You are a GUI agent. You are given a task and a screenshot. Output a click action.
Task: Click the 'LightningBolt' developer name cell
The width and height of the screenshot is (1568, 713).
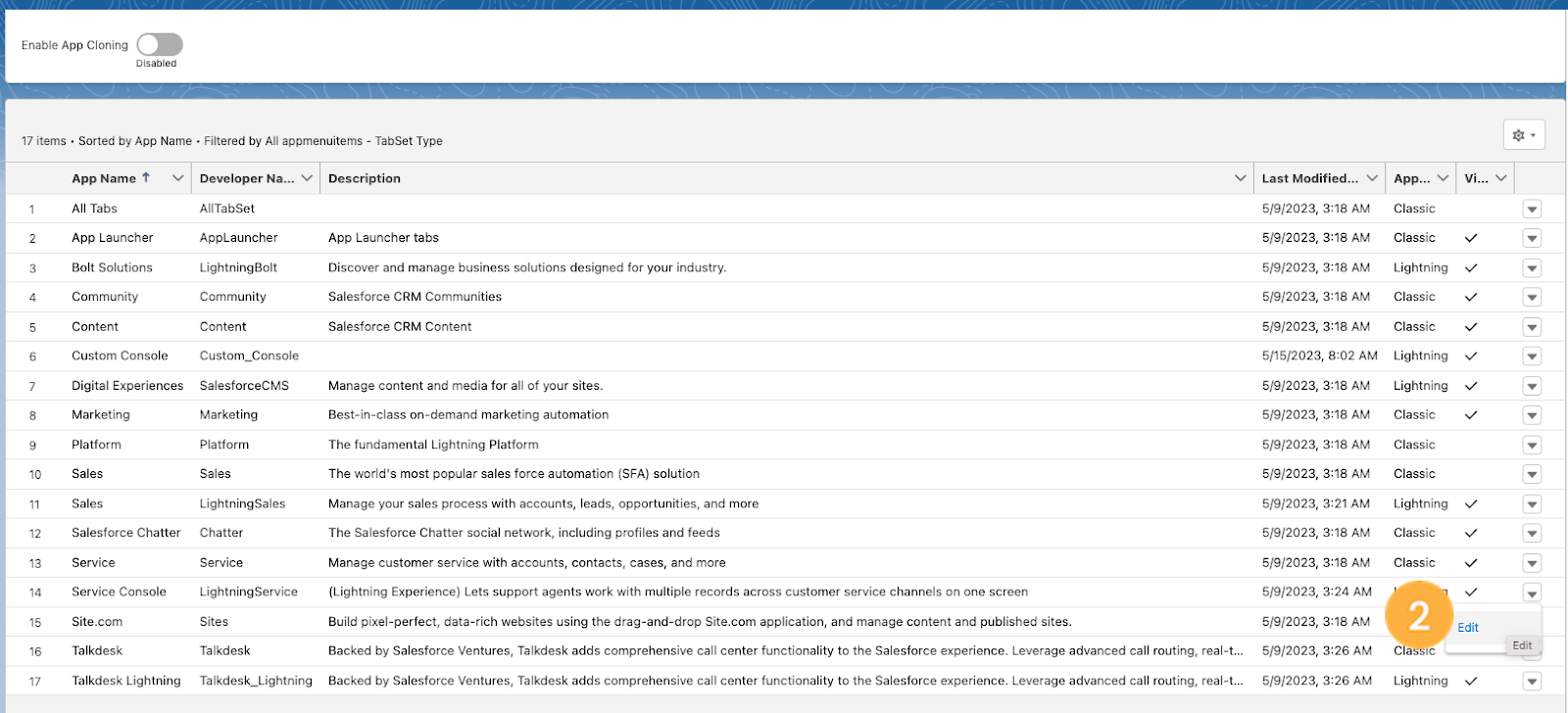[238, 267]
